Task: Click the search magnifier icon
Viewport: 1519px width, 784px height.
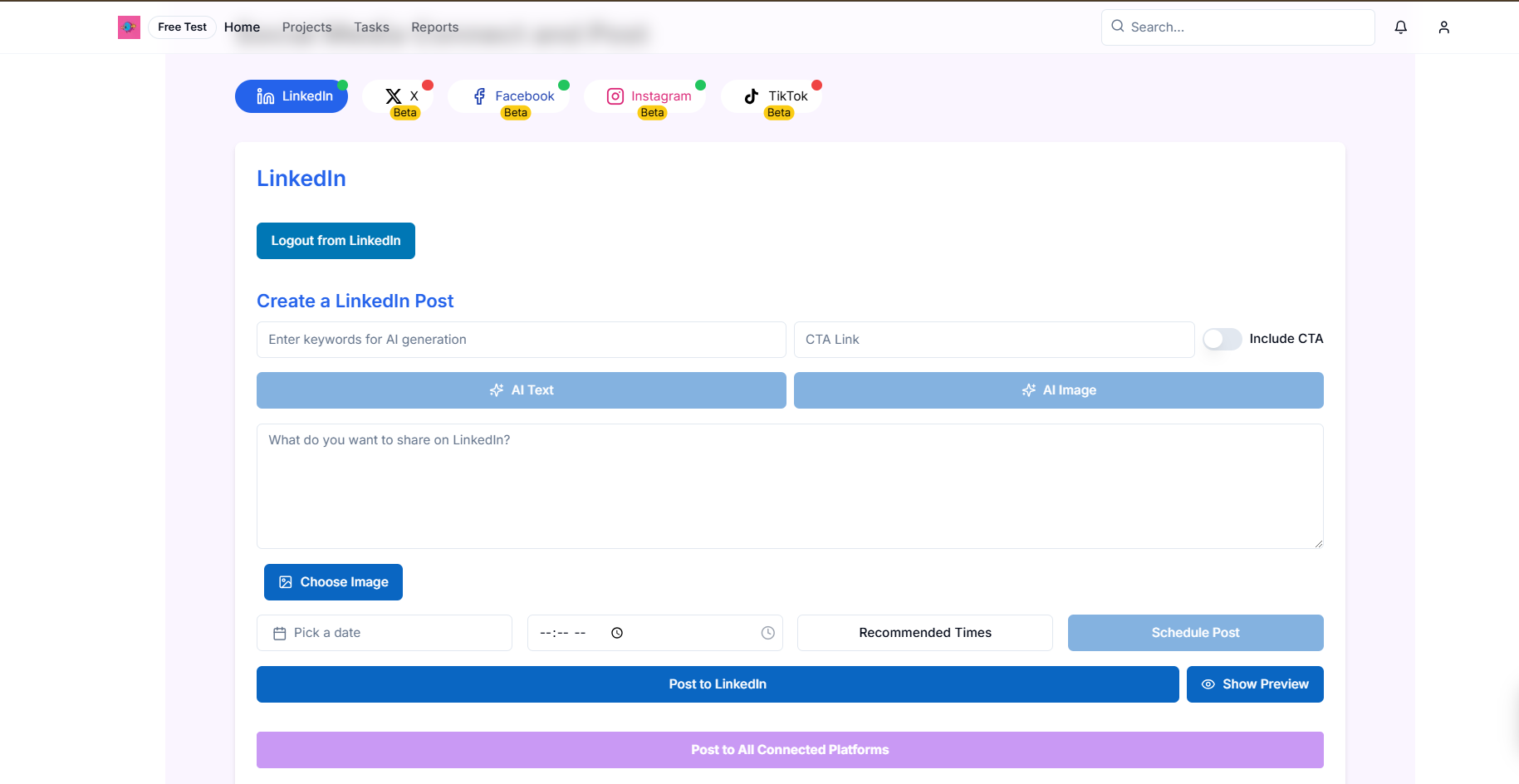Action: click(1118, 26)
